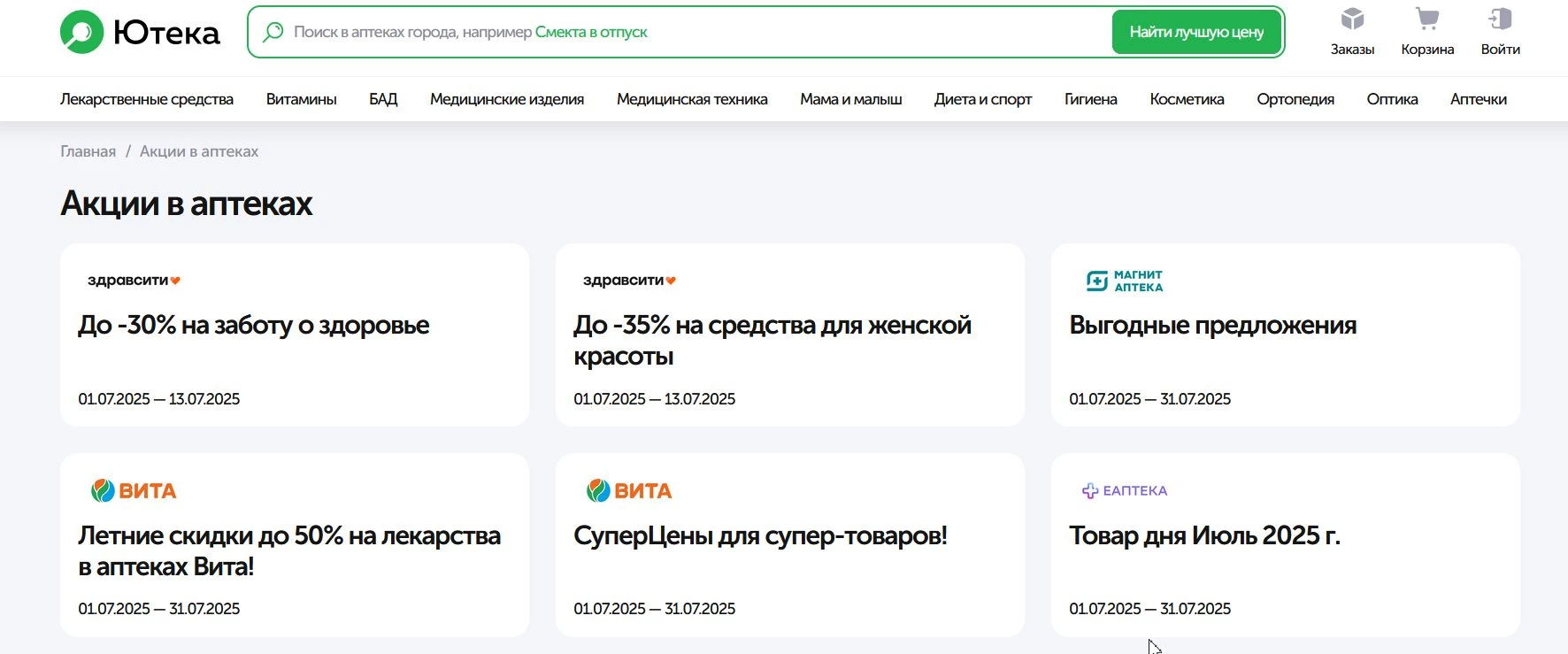Click dates on Выгодные предложения card
The height and width of the screenshot is (654, 1568).
pyautogui.click(x=1149, y=399)
